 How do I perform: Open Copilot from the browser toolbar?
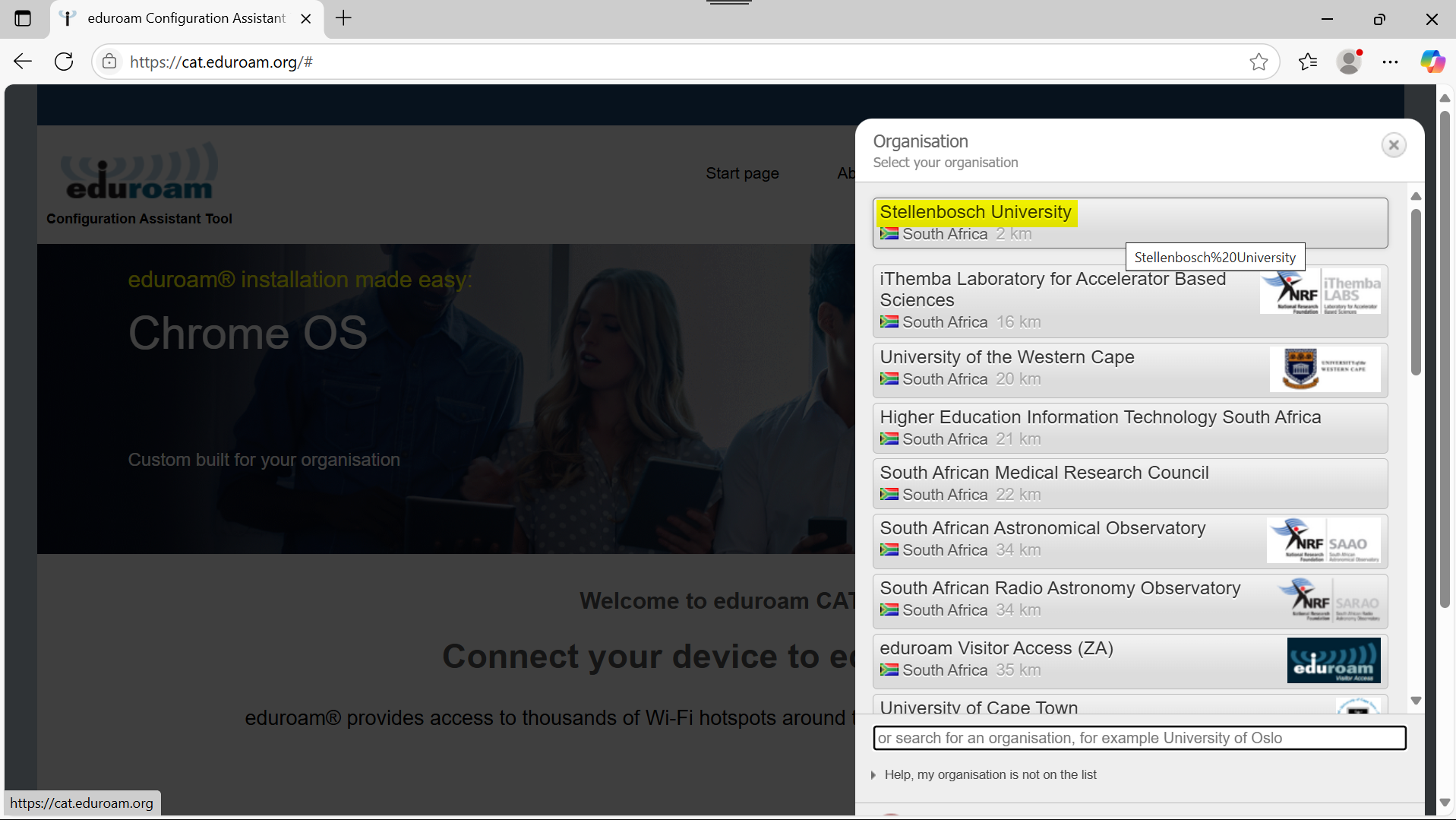1432,62
